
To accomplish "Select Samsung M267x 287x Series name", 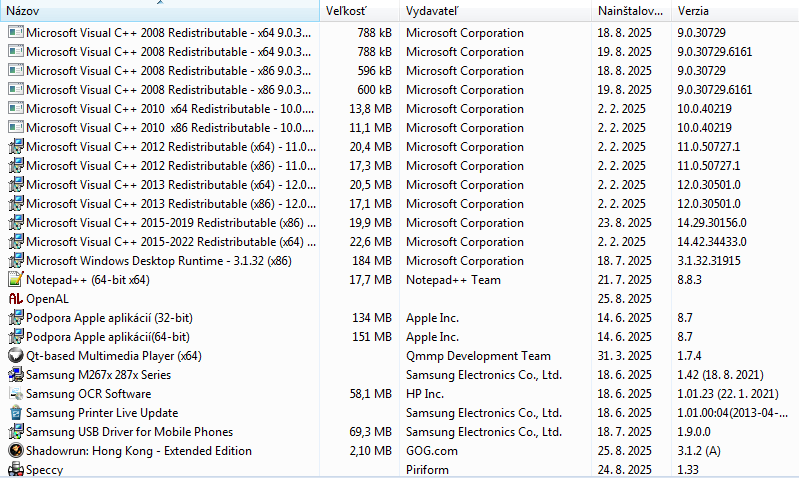I will tap(98, 375).
